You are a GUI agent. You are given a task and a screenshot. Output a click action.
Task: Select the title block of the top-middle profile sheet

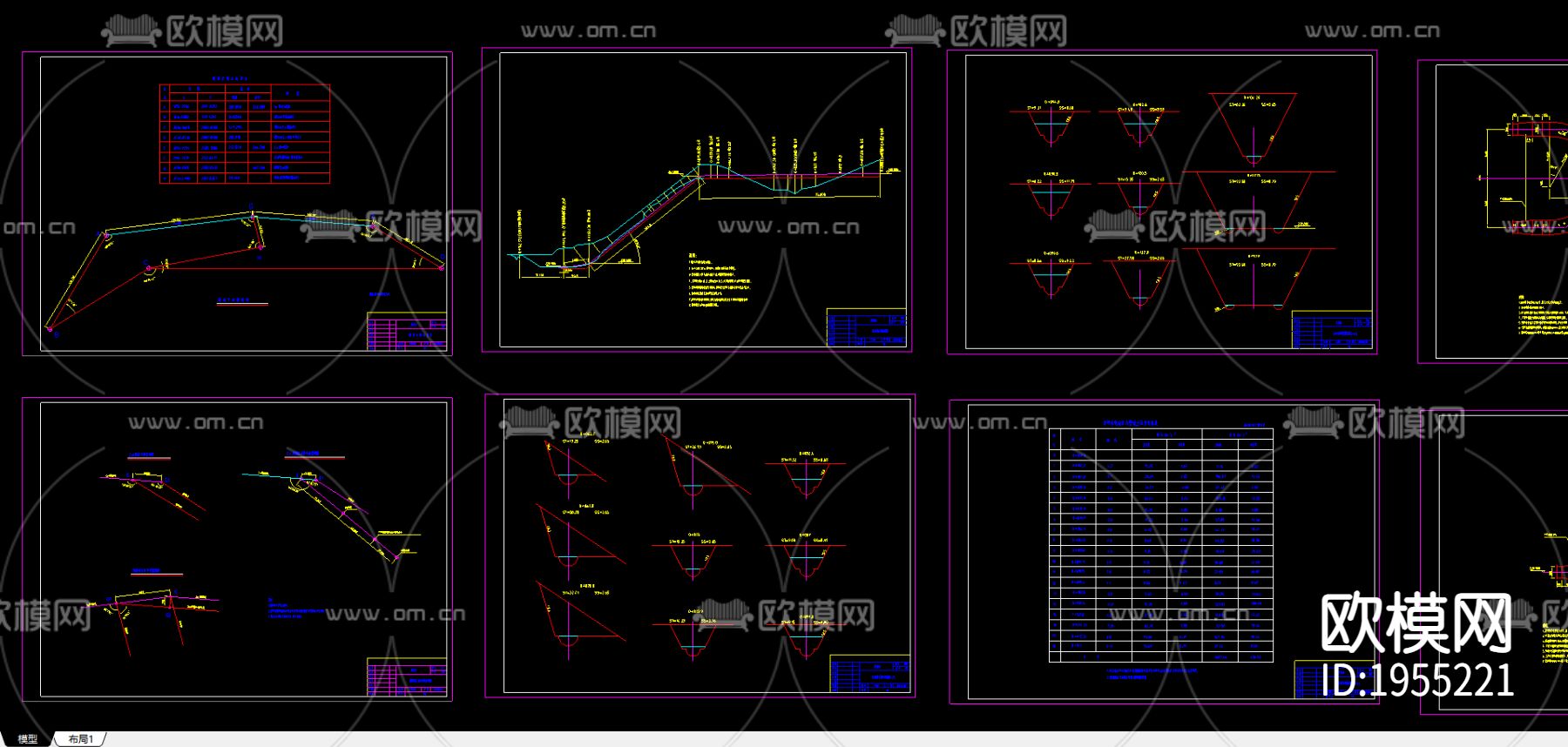pyautogui.click(x=867, y=327)
